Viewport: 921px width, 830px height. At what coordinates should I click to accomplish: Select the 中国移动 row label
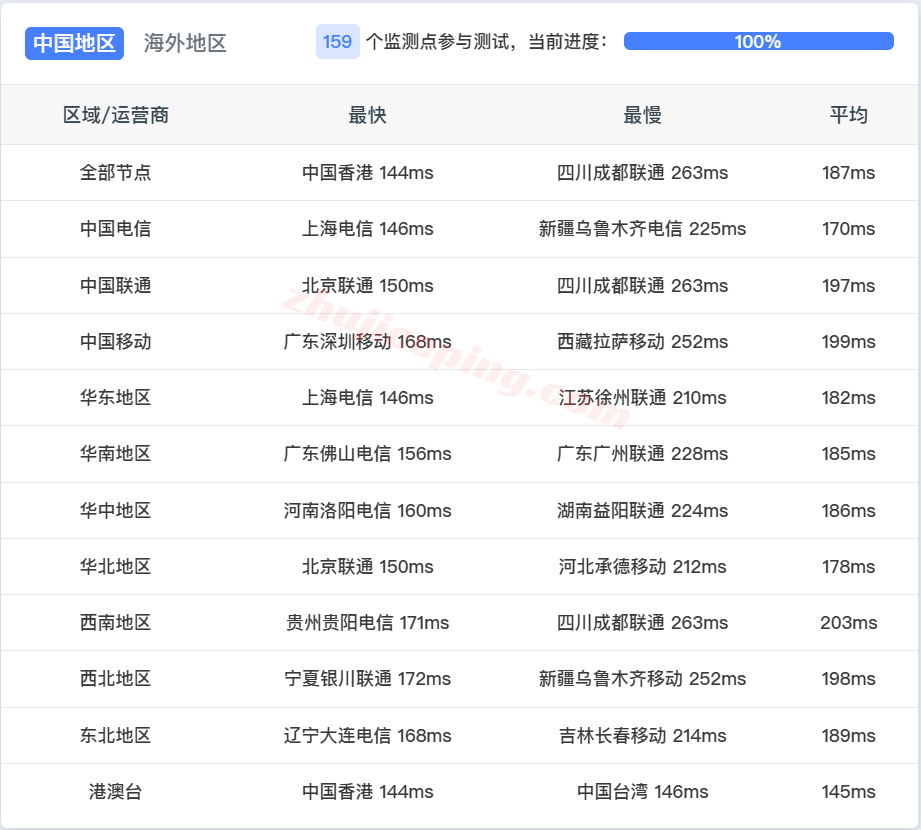[x=116, y=341]
